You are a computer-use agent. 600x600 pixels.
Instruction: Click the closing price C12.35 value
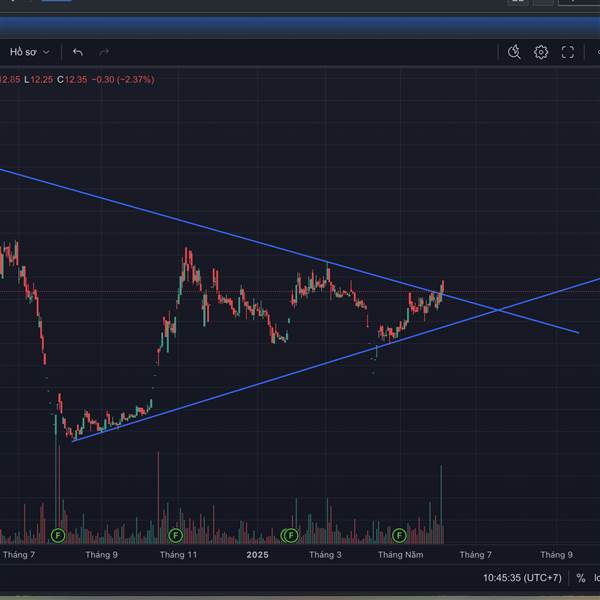[72, 80]
